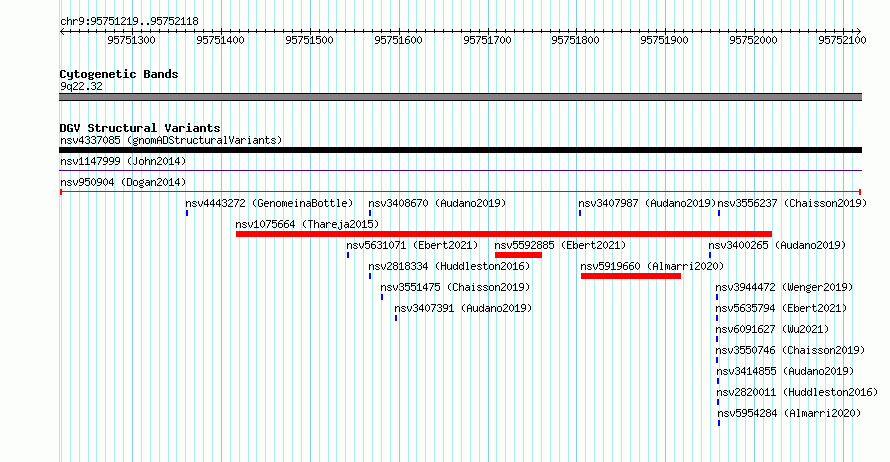890x462 pixels.
Task: Click the 95752100 ruler coordinate
Action: point(842,40)
